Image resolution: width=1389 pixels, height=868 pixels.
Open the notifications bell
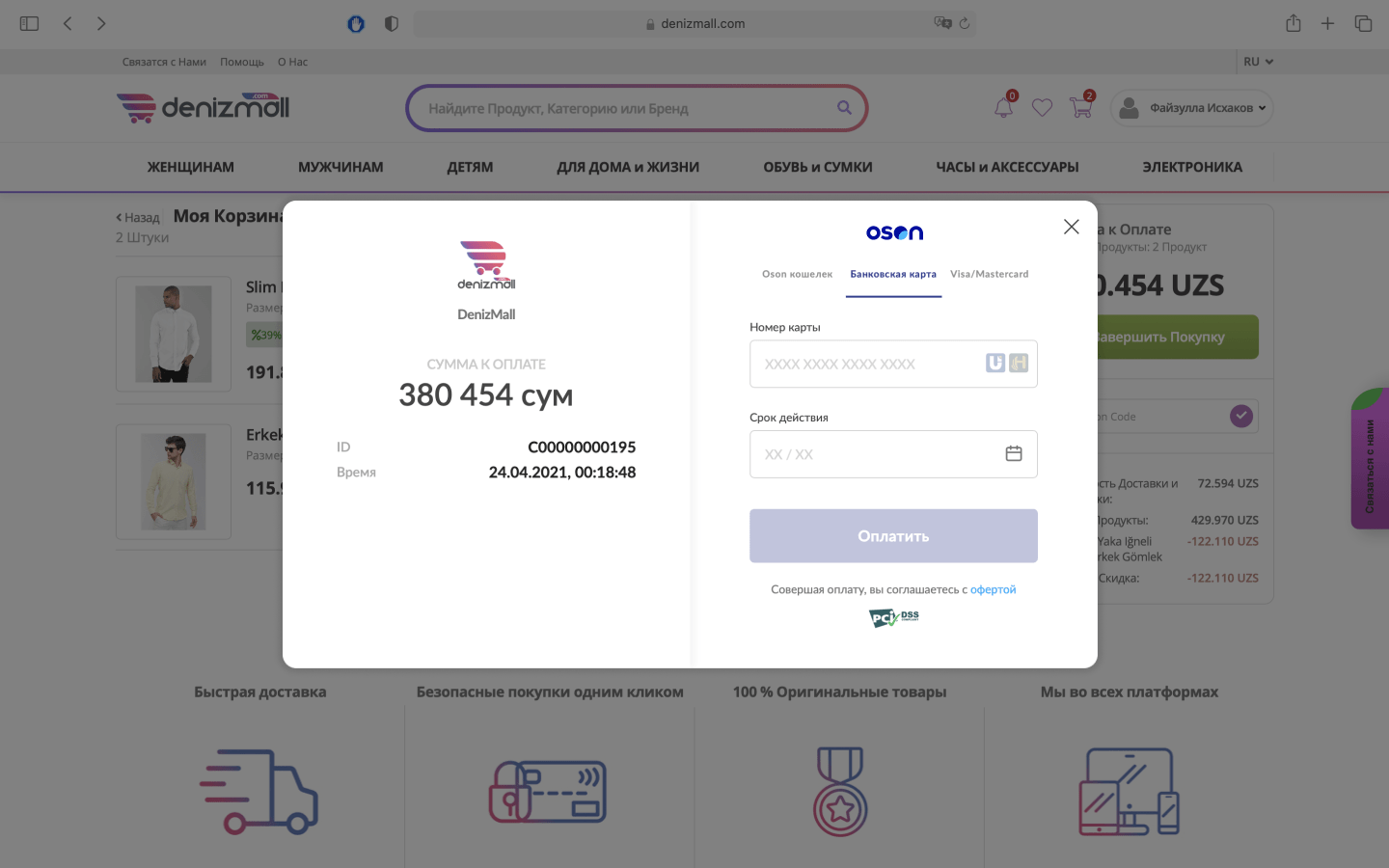[x=1004, y=107]
